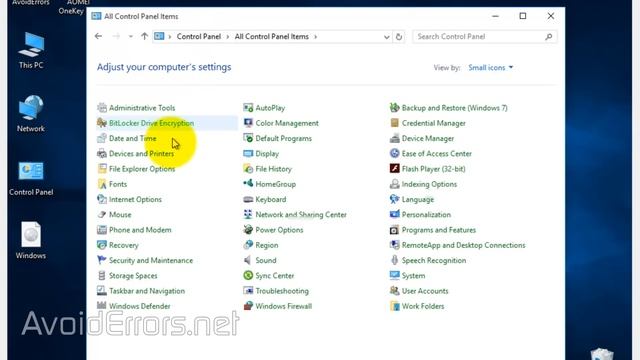Screen dimensions: 640x360
Task: Click the Mouse icon
Action: [x=102, y=214]
